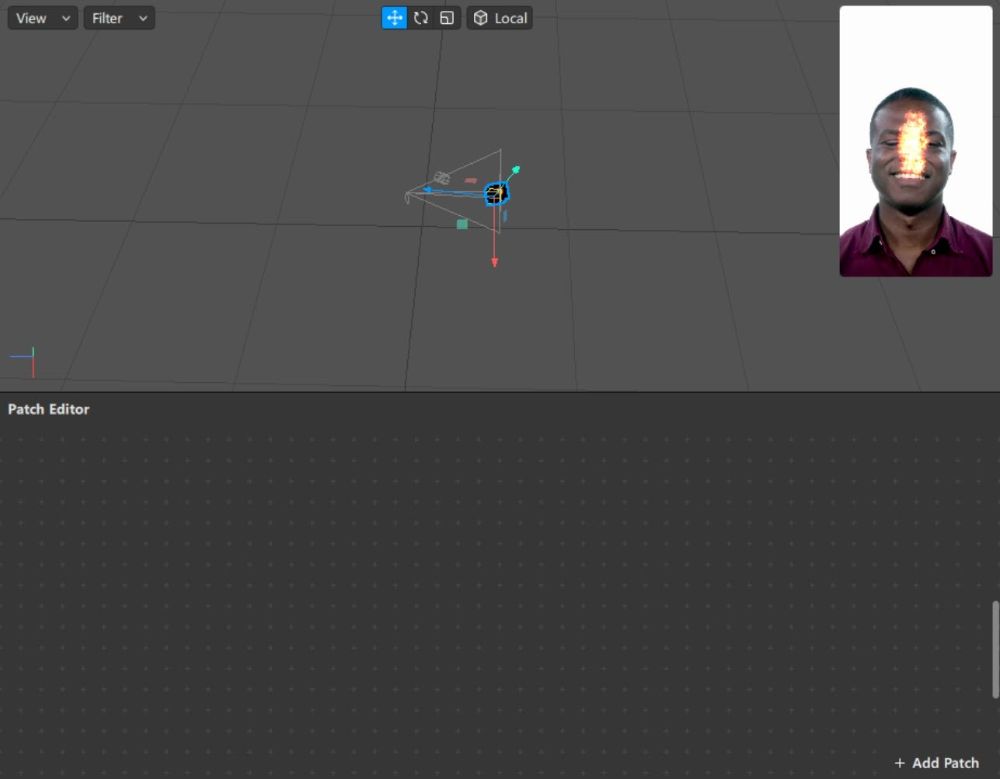Click the red downward axis arrow of the gizmo
The width and height of the screenshot is (1000, 779).
(x=494, y=262)
